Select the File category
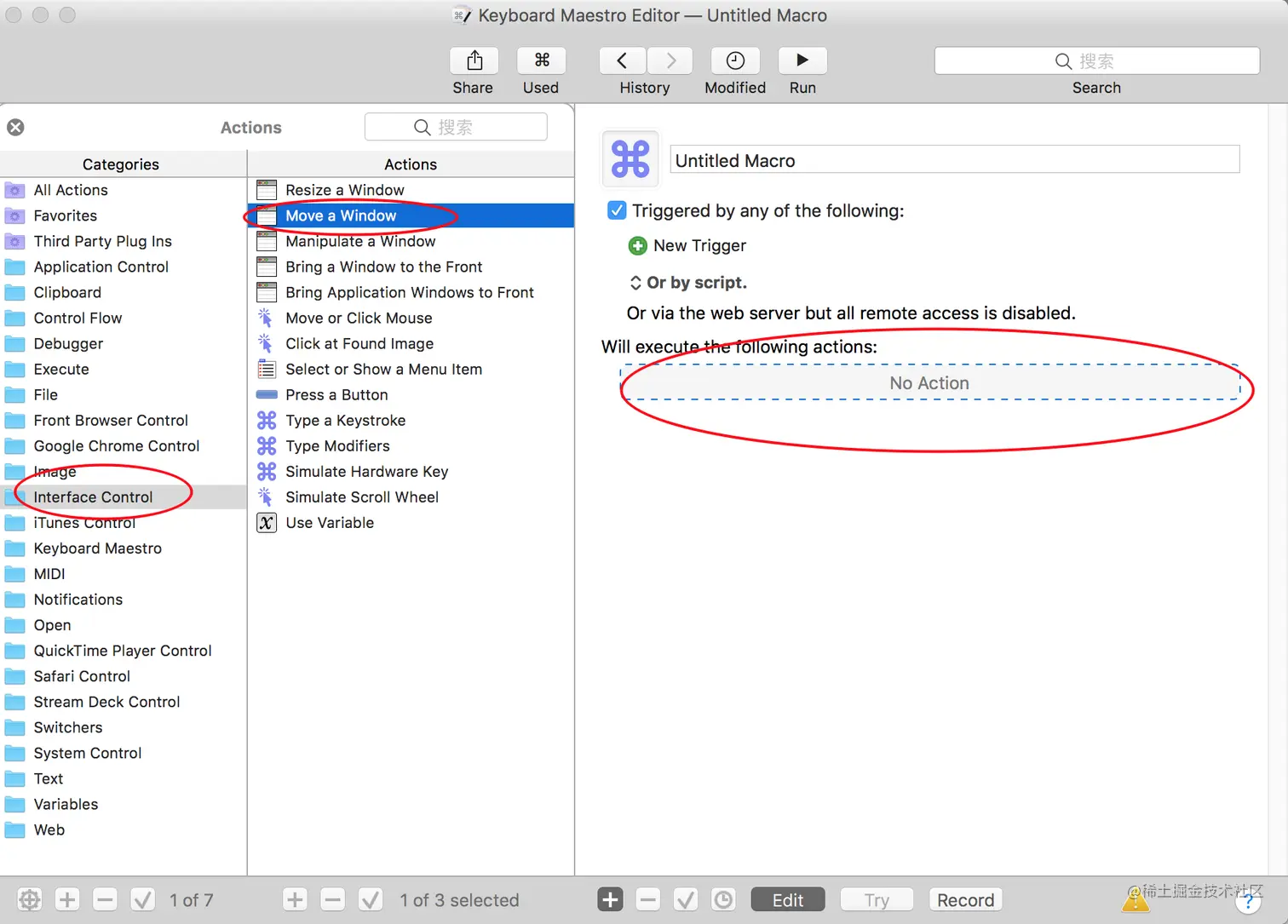Screen dimensions: 1288x924 pos(124,394)
